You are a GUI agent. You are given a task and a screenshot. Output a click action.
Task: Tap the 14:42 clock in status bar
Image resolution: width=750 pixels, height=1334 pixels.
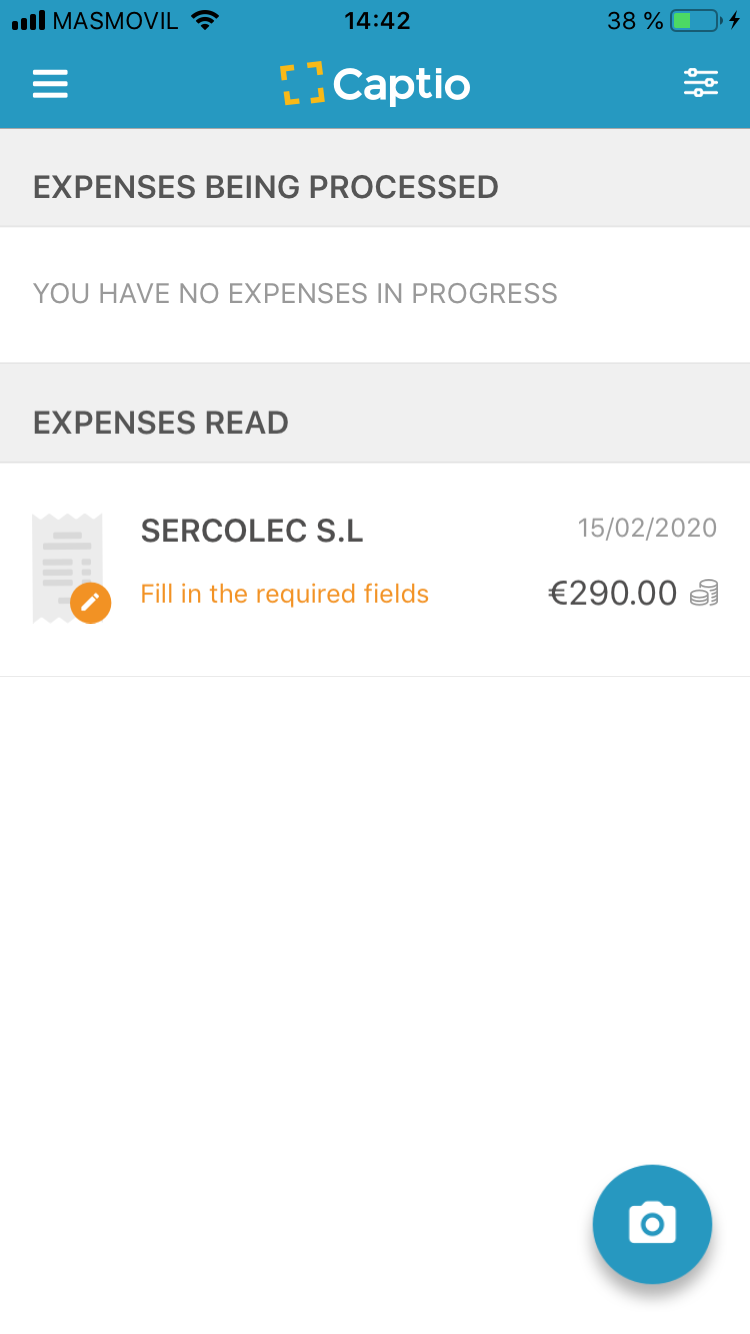[x=377, y=20]
